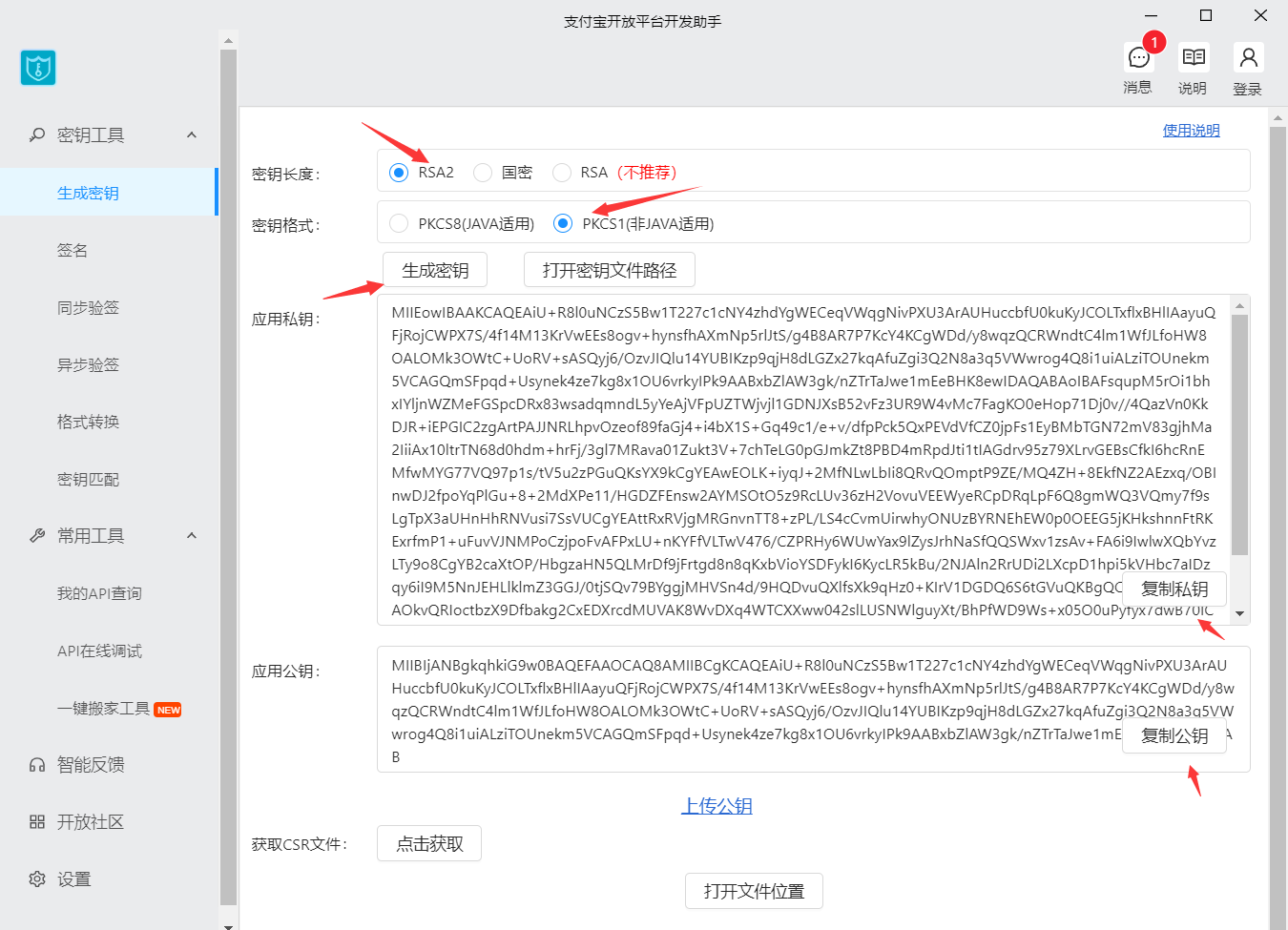Collapse the 常用工具 section chevron
Viewport: 1288px width, 930px height.
[x=192, y=535]
